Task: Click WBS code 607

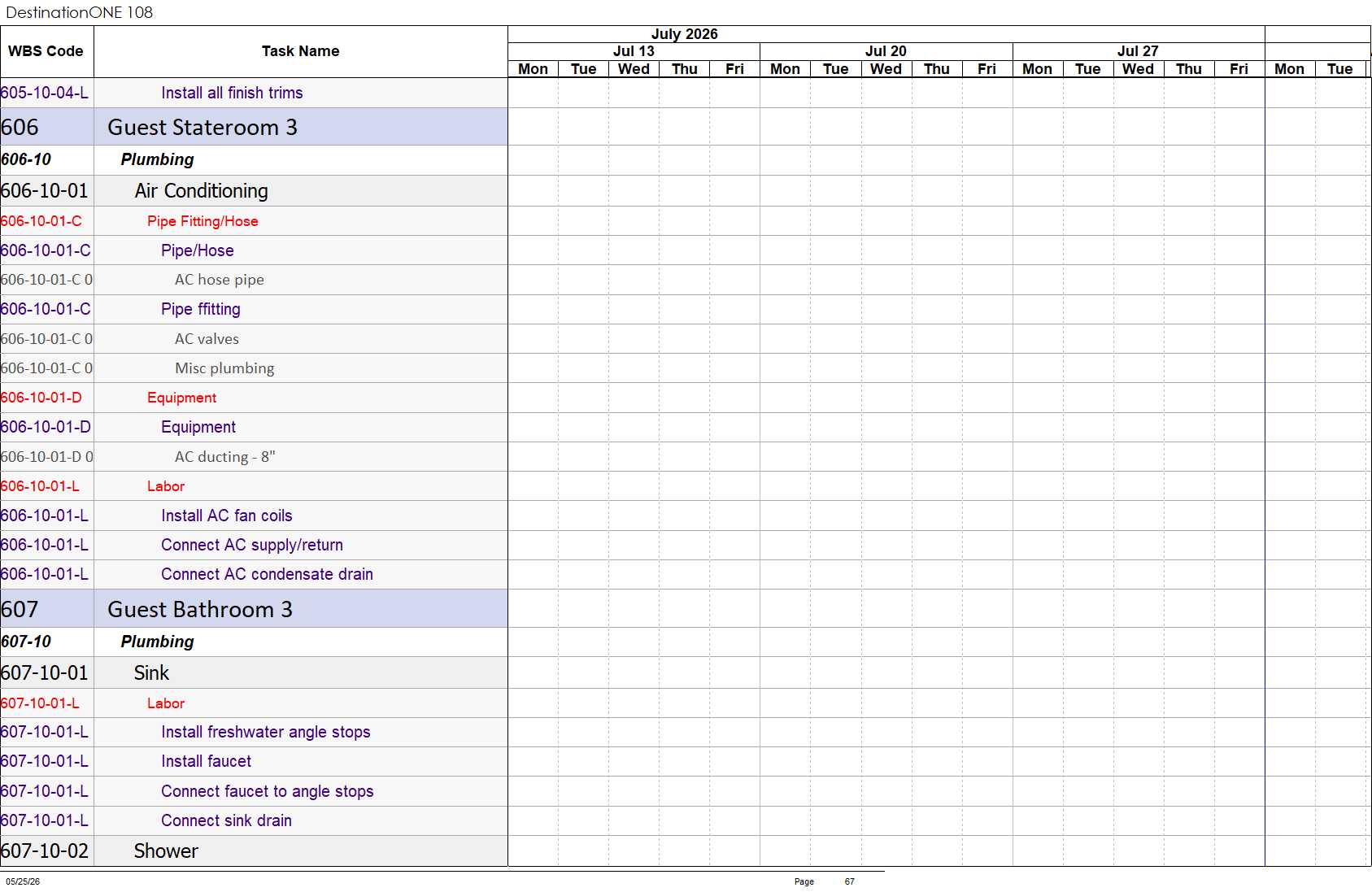Action: click(x=20, y=610)
